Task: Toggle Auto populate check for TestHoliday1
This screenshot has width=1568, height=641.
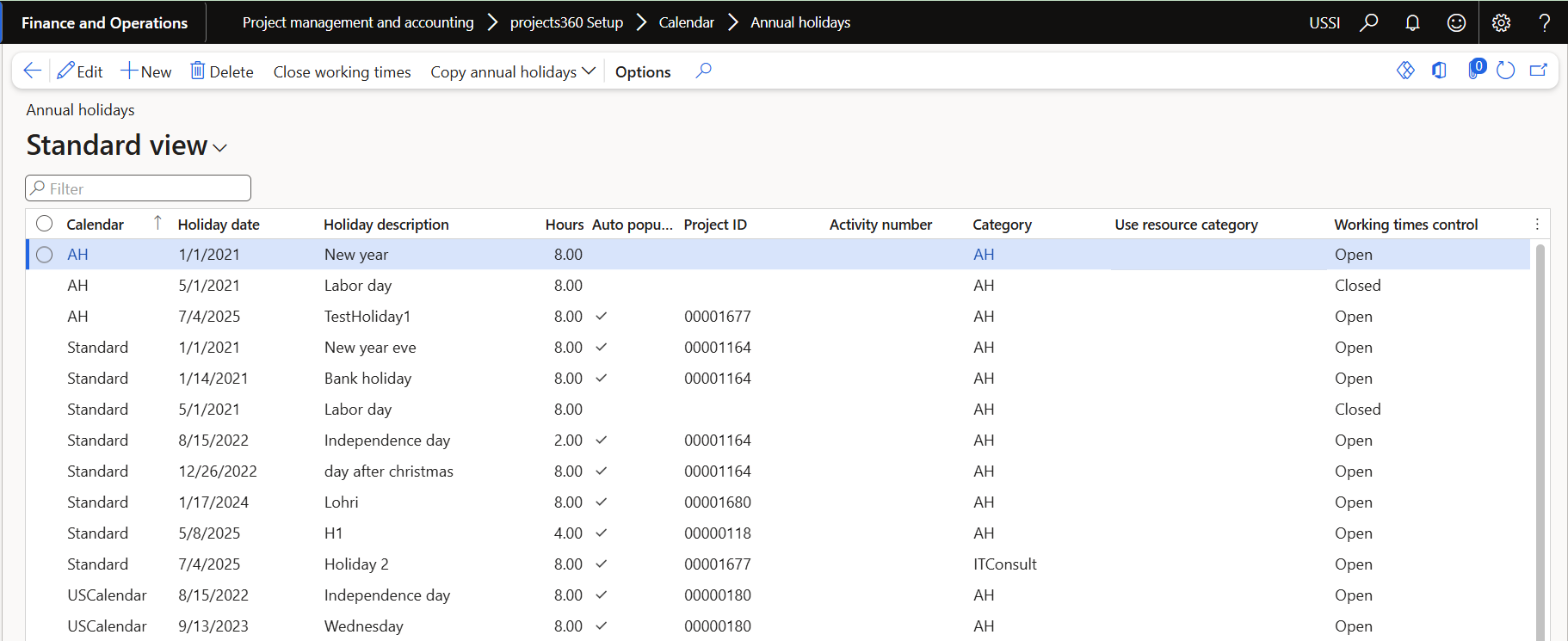Action: tap(602, 317)
